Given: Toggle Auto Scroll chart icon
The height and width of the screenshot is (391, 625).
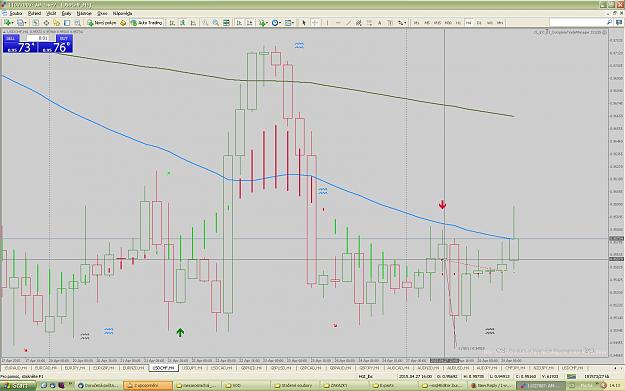Looking at the screenshot, I should 239,23.
